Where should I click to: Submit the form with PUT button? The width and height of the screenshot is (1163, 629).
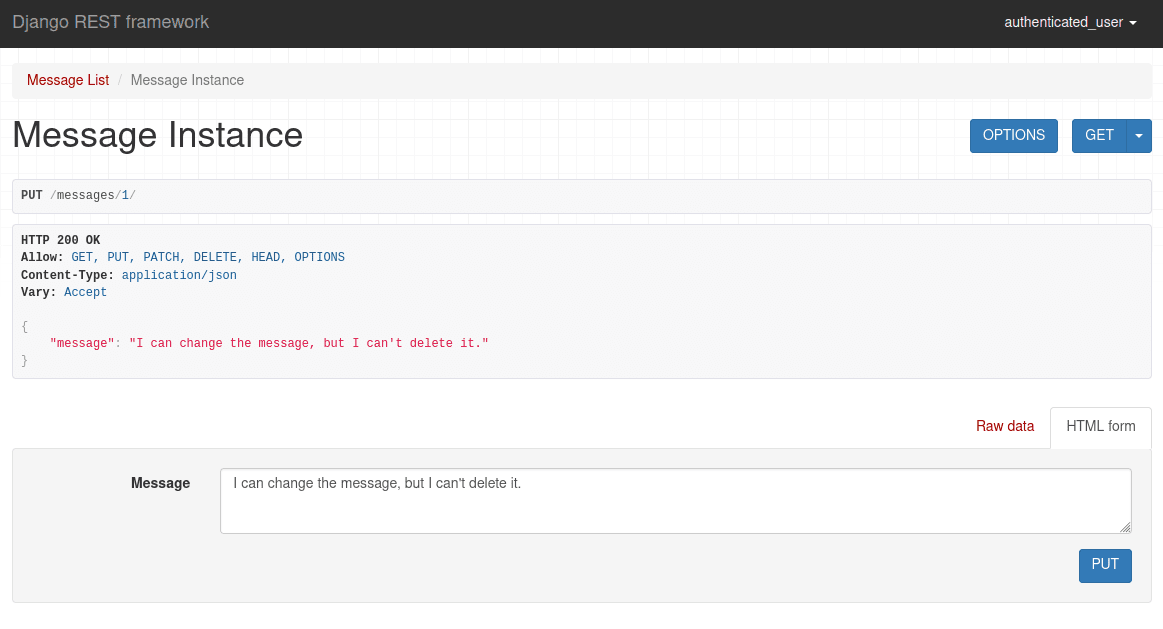click(1104, 565)
